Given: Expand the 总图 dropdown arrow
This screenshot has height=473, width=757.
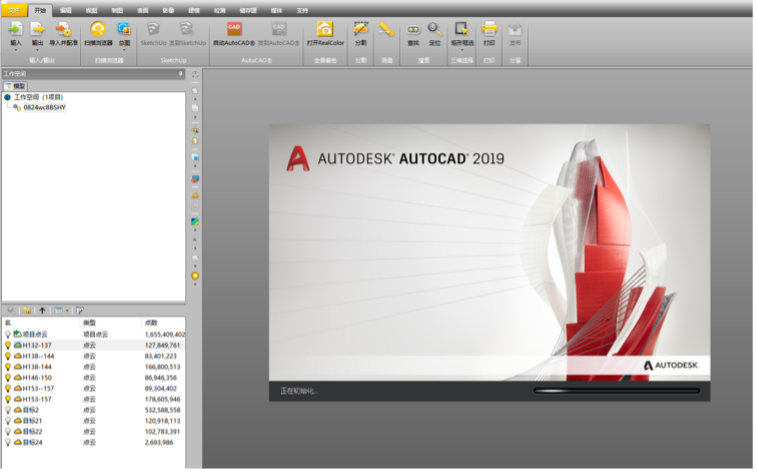Looking at the screenshot, I should (124, 50).
